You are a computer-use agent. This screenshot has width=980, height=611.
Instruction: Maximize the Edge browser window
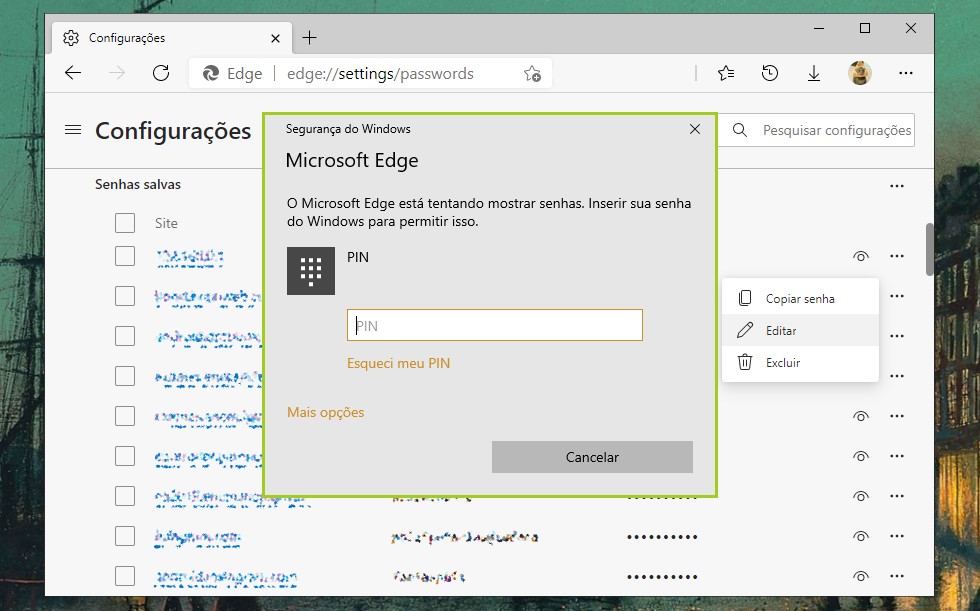click(x=865, y=28)
